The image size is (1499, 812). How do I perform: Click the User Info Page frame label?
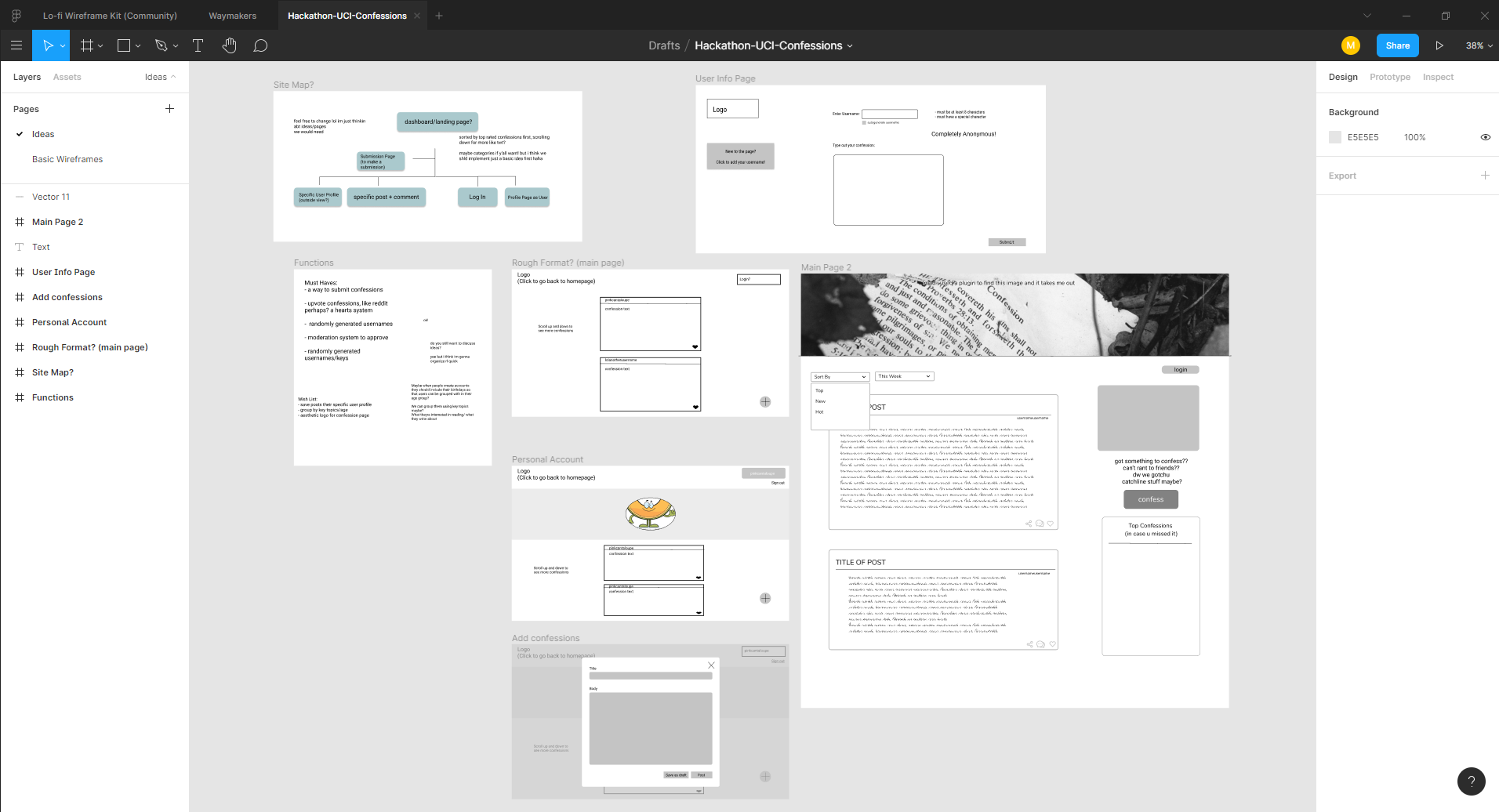[x=725, y=78]
